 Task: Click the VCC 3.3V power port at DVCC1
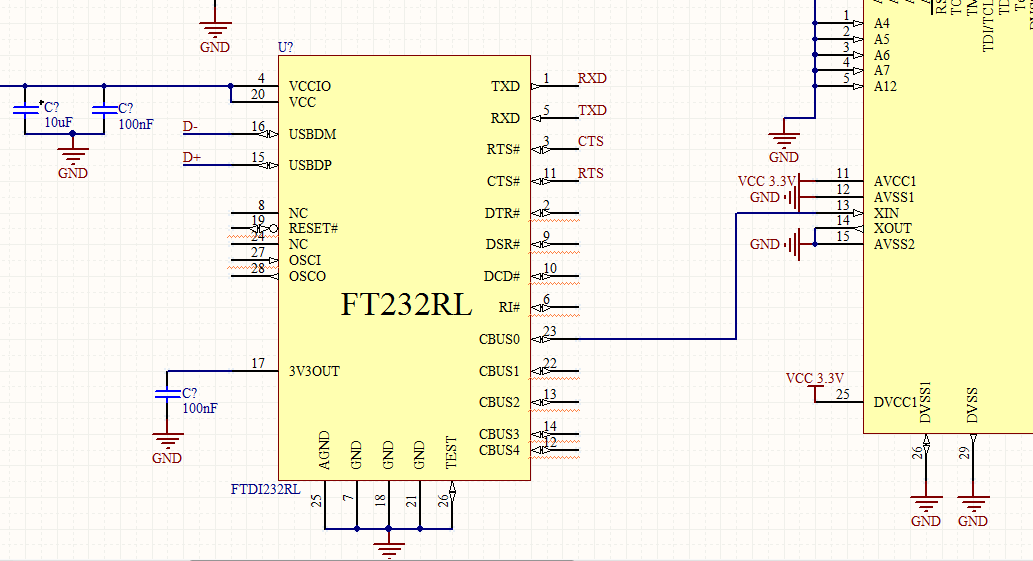pyautogui.click(x=815, y=387)
